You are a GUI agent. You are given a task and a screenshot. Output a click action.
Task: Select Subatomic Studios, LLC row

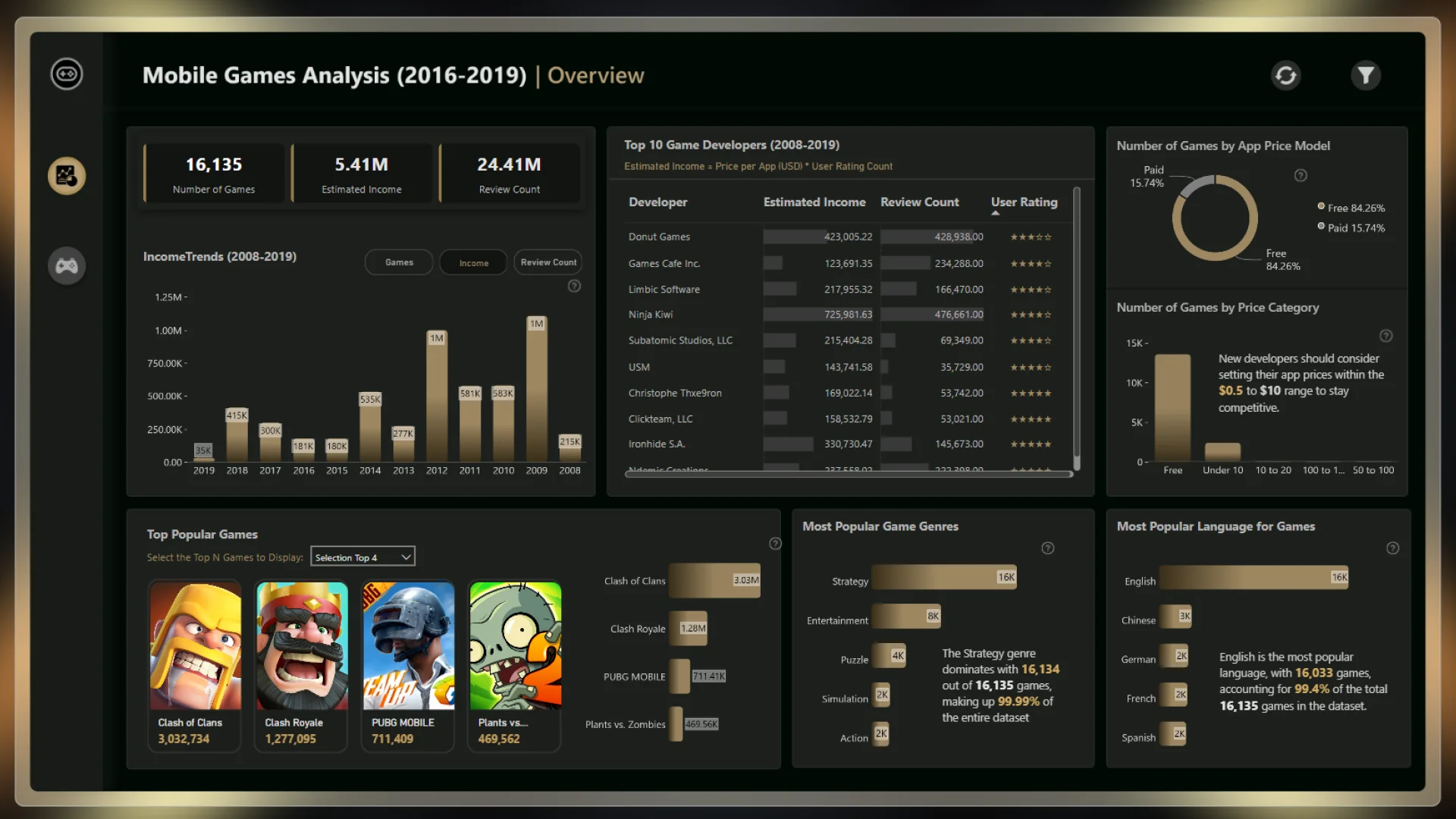tap(848, 340)
